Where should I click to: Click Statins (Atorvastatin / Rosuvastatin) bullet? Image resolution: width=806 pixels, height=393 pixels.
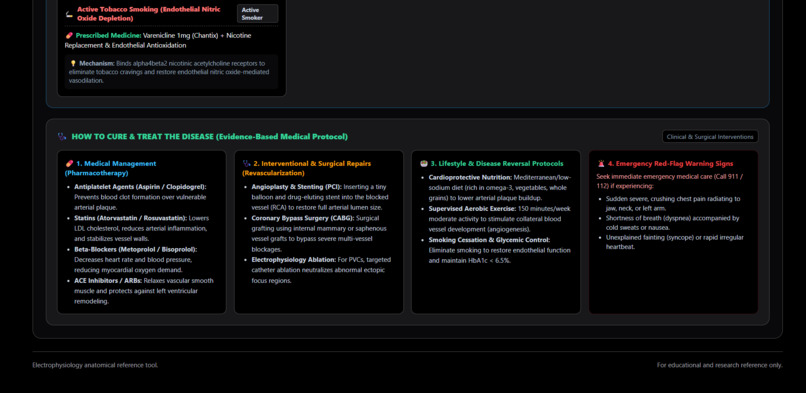141,228
